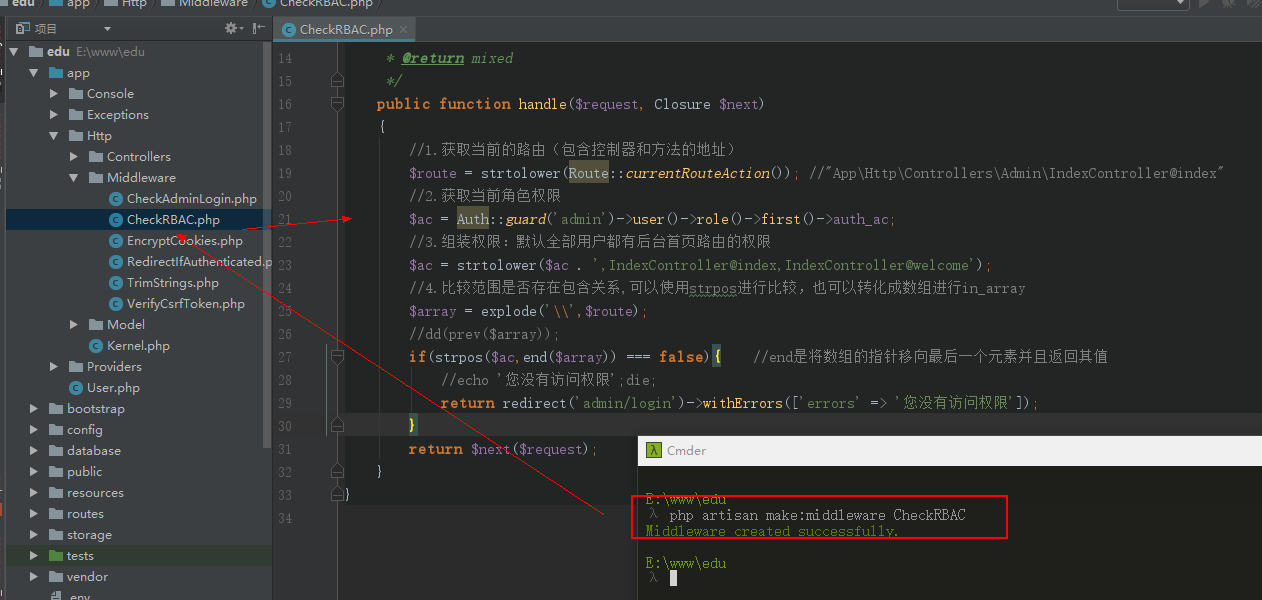Expand the bootstrap folder
This screenshot has height=600, width=1262.
tap(34, 409)
